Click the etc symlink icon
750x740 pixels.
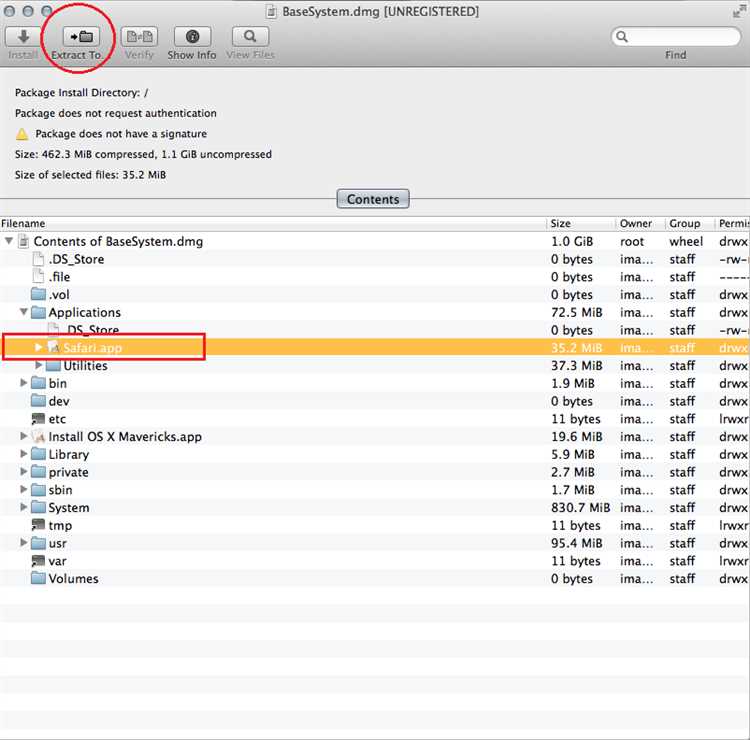coord(38,419)
